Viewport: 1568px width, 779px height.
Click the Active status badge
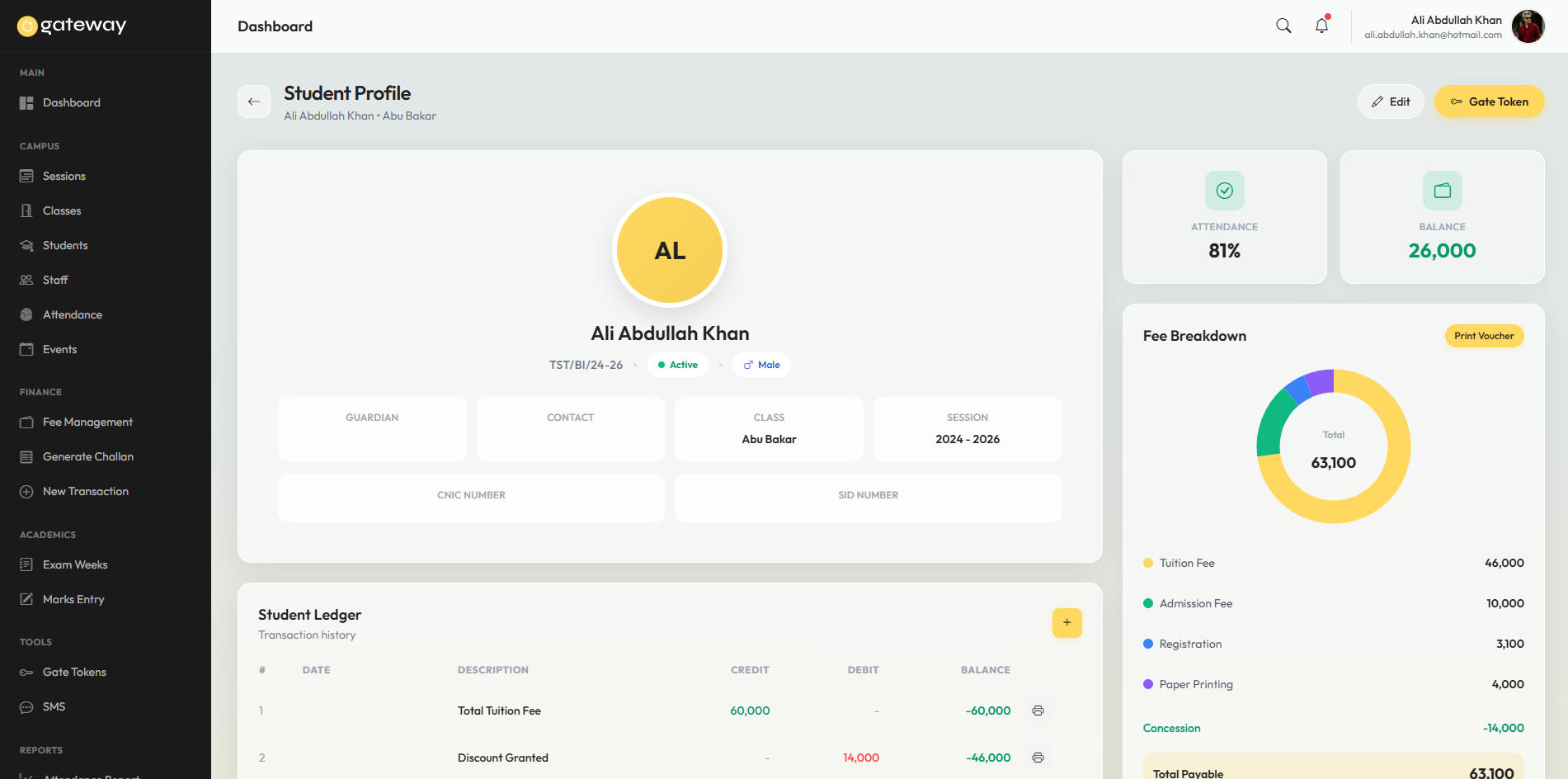678,365
